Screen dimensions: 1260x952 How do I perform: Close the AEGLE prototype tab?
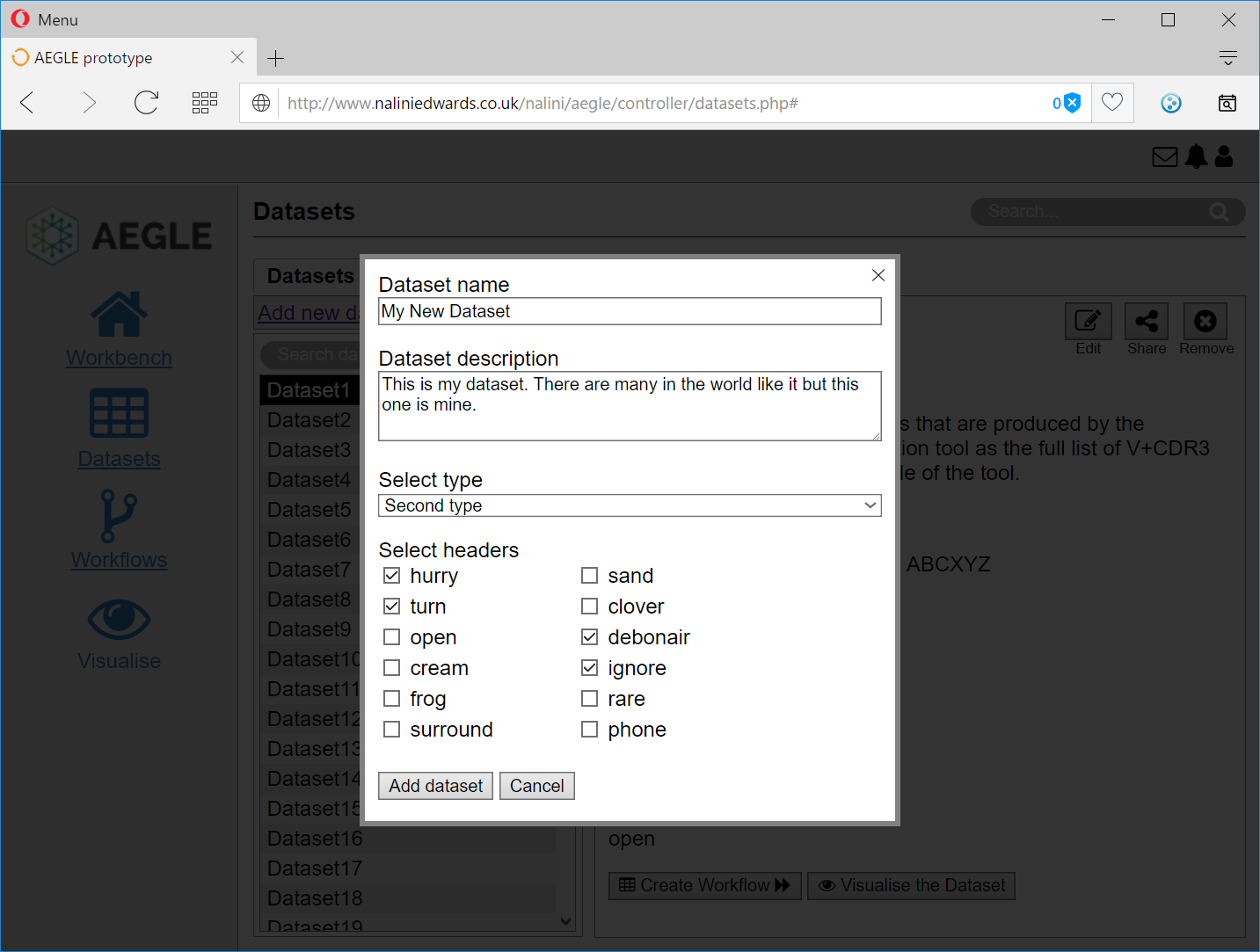coord(237,57)
